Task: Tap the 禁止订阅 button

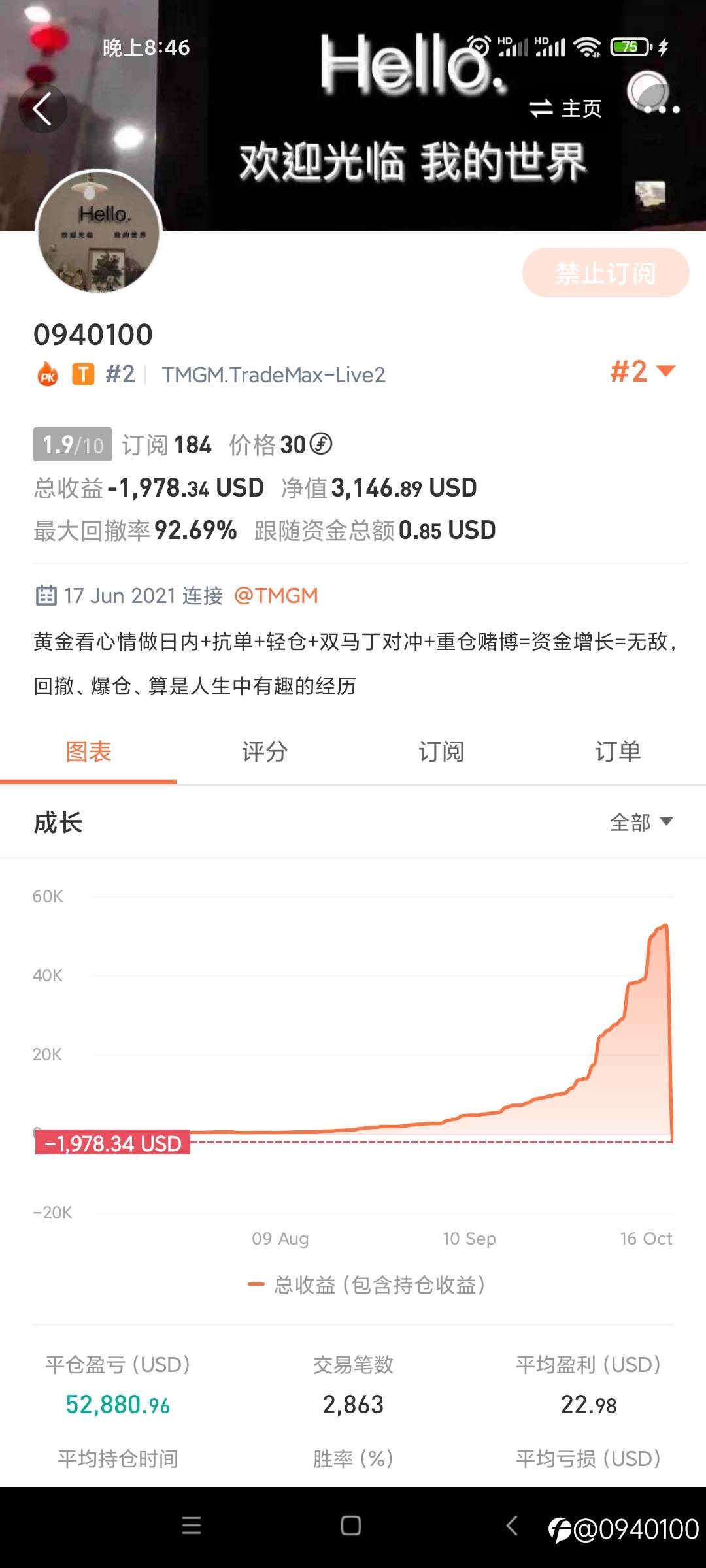Action: coord(605,273)
